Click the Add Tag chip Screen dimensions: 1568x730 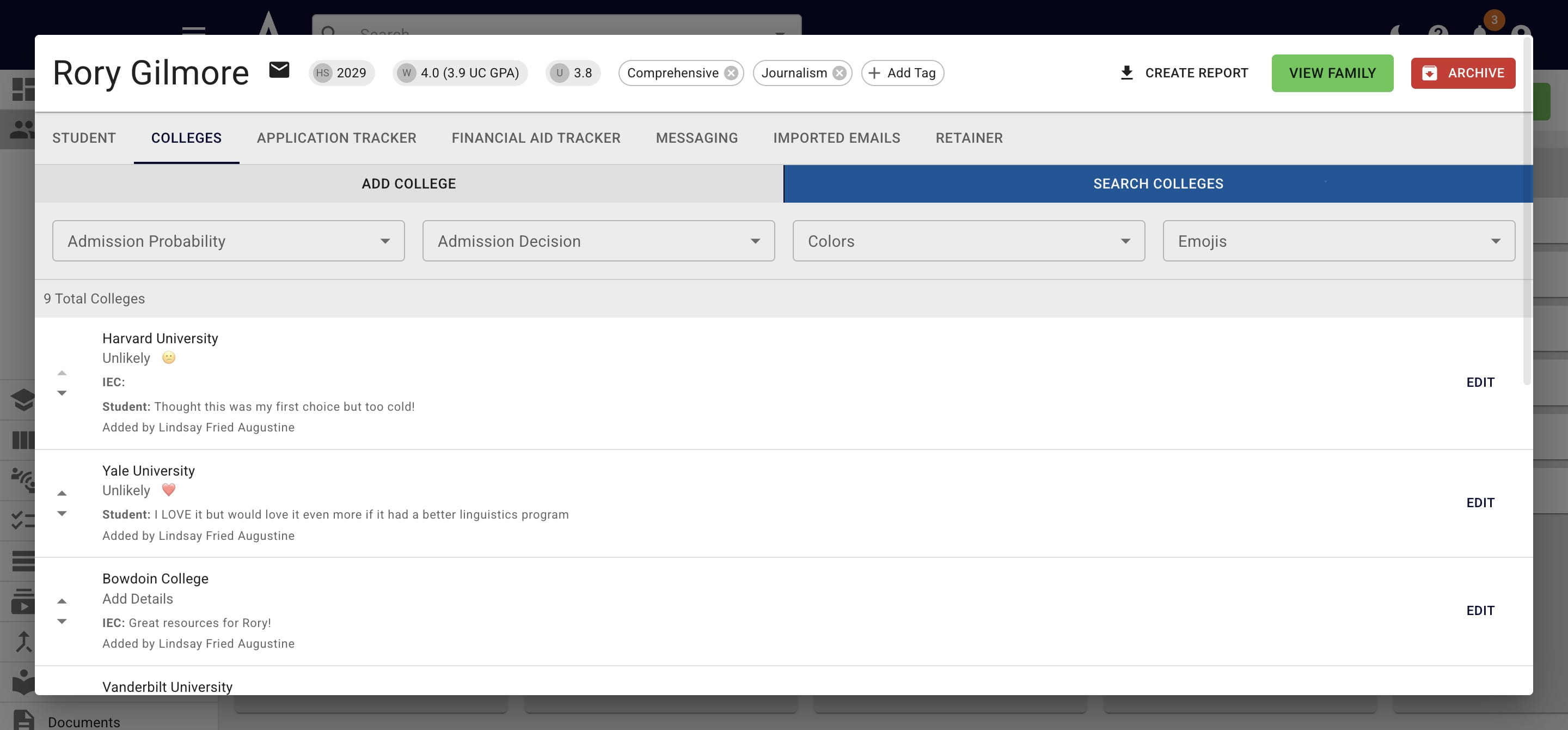[x=902, y=73]
